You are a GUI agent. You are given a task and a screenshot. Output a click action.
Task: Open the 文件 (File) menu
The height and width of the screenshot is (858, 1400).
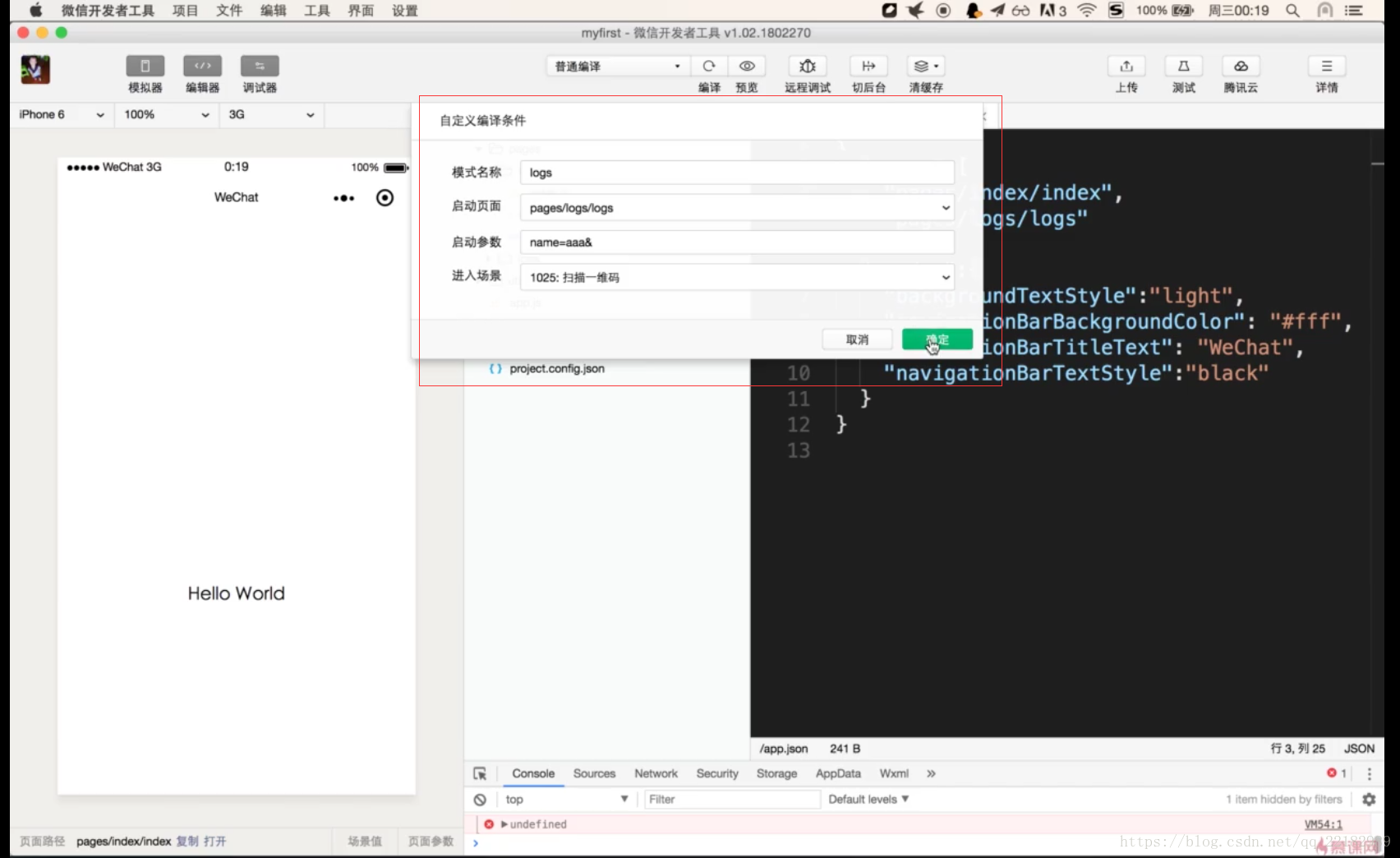coord(229,11)
